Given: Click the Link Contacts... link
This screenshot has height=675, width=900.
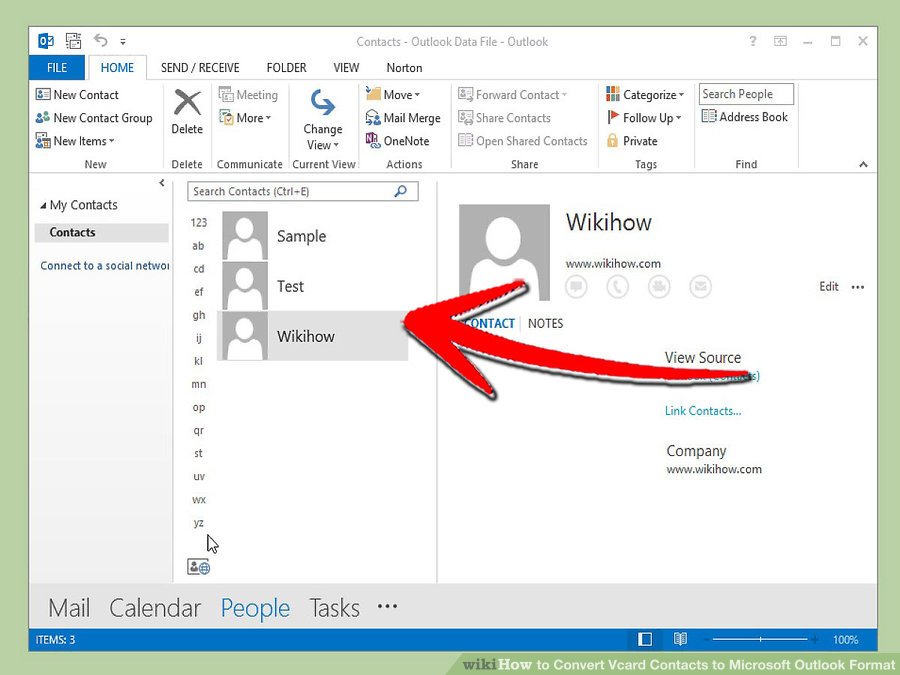Looking at the screenshot, I should [703, 411].
